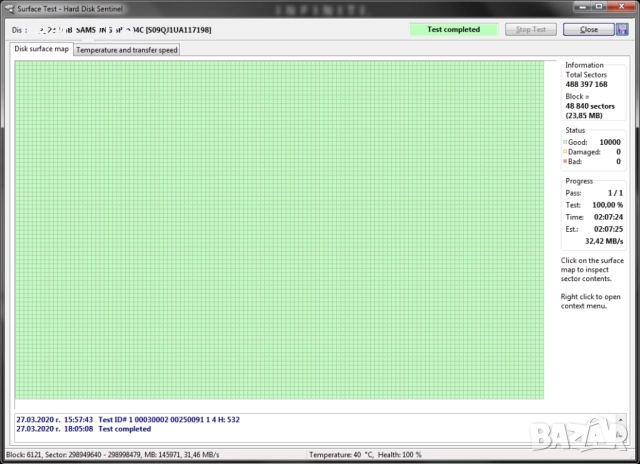The height and width of the screenshot is (464, 640).
Task: Click the Total Sectors value in Information
Action: (586, 84)
